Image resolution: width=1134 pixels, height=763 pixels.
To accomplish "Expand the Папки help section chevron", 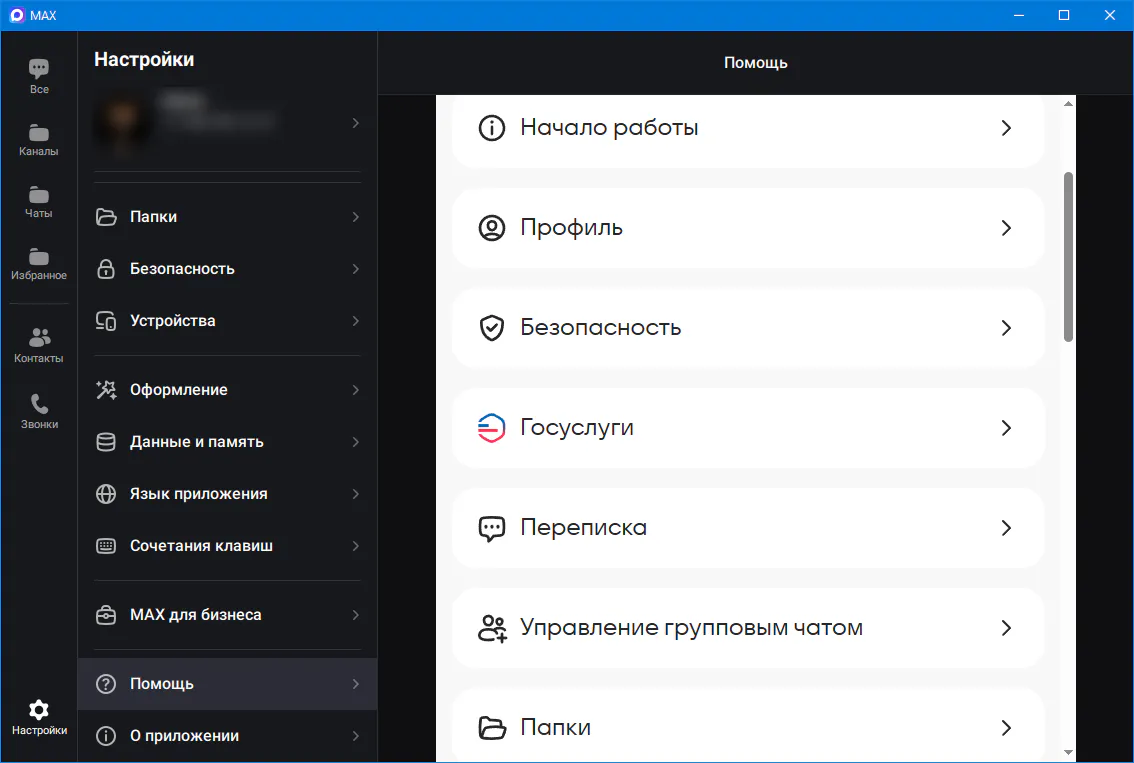I will (x=1006, y=728).
